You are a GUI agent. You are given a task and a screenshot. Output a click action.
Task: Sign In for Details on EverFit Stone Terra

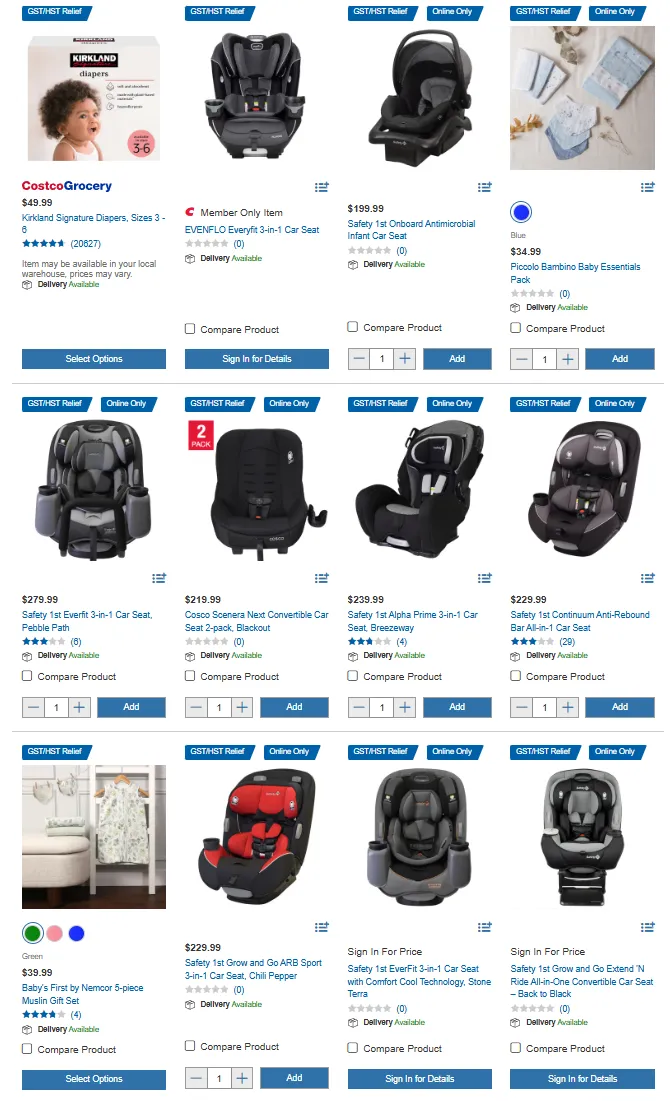click(419, 1079)
